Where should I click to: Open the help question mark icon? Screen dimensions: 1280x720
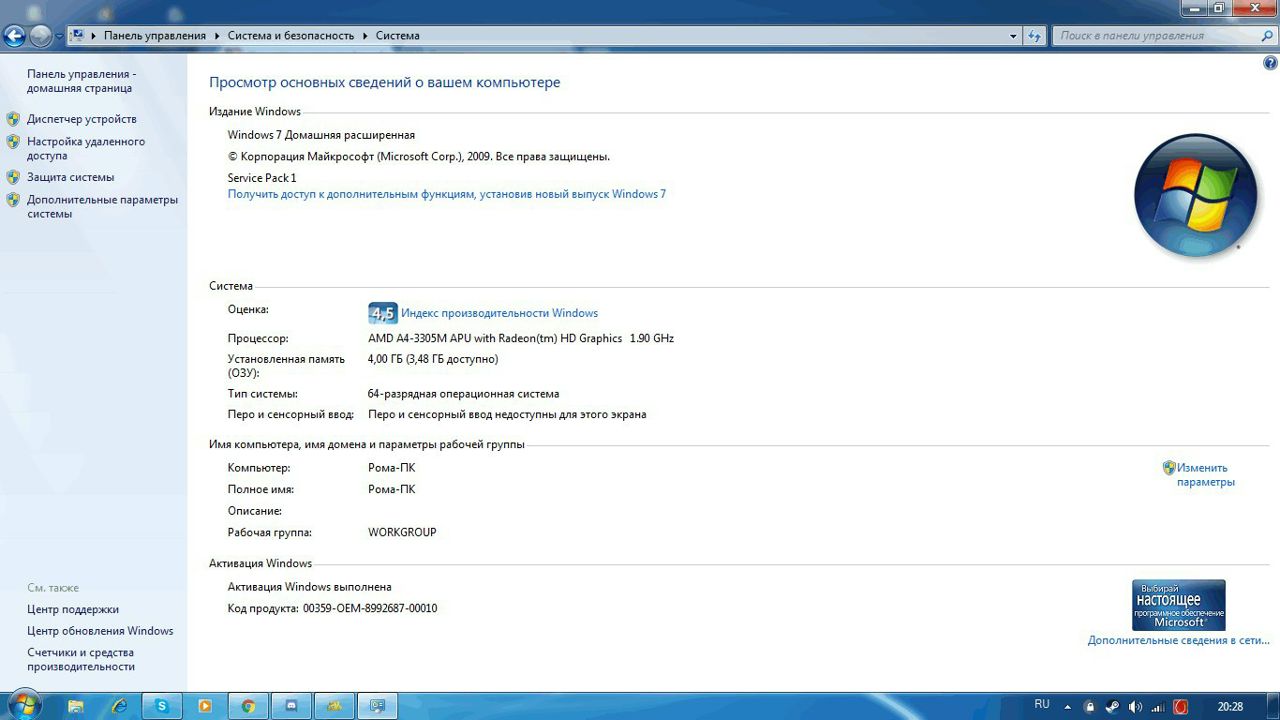click(x=1270, y=63)
